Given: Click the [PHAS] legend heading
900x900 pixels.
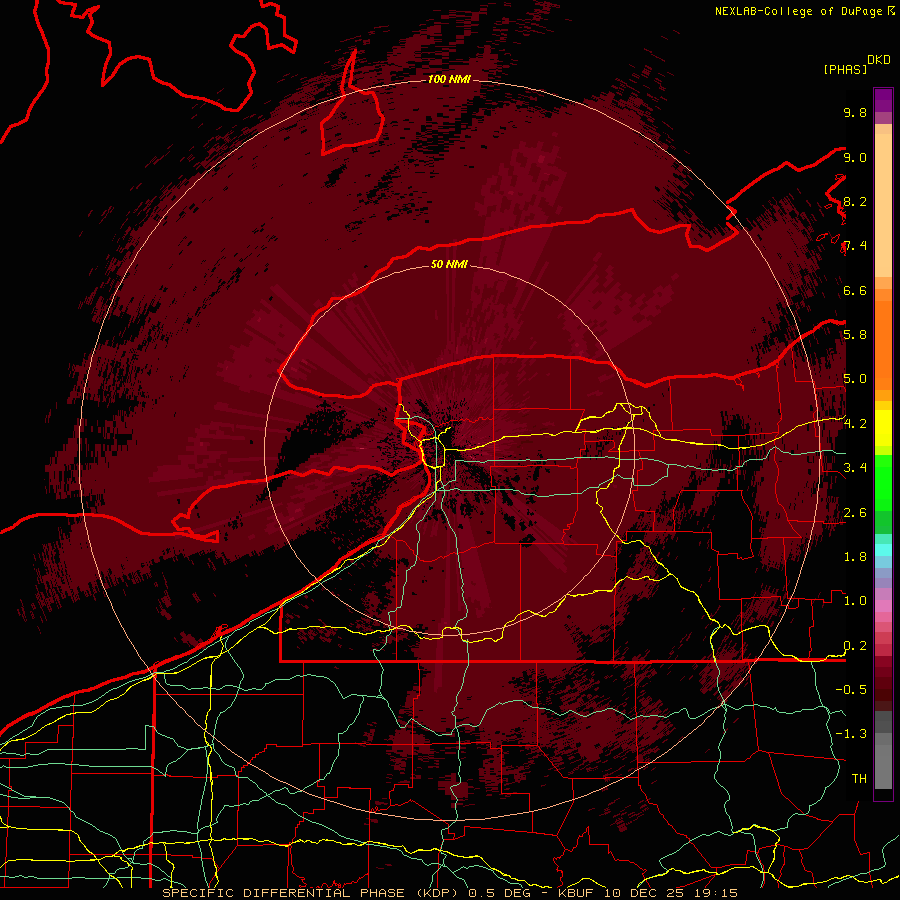Looking at the screenshot, I should point(845,69).
